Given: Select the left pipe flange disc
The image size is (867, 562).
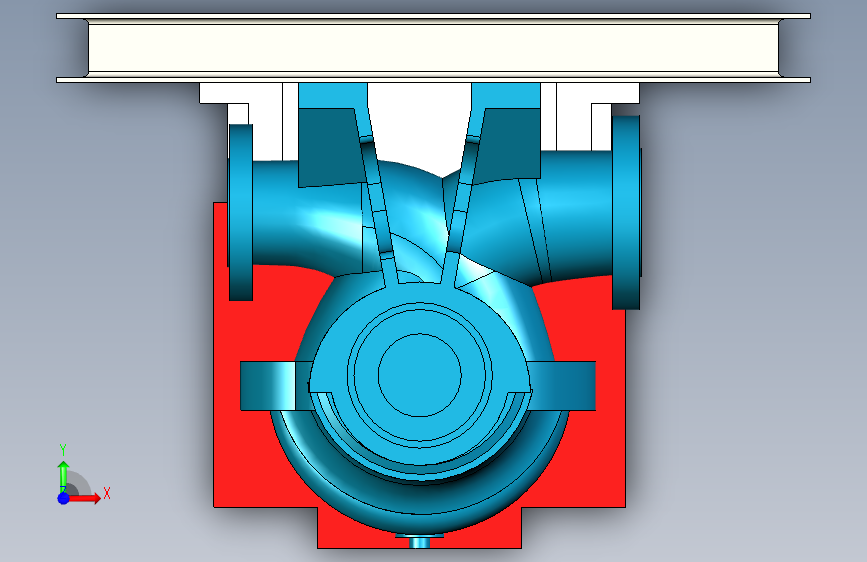Looking at the screenshot, I should pos(241,212).
